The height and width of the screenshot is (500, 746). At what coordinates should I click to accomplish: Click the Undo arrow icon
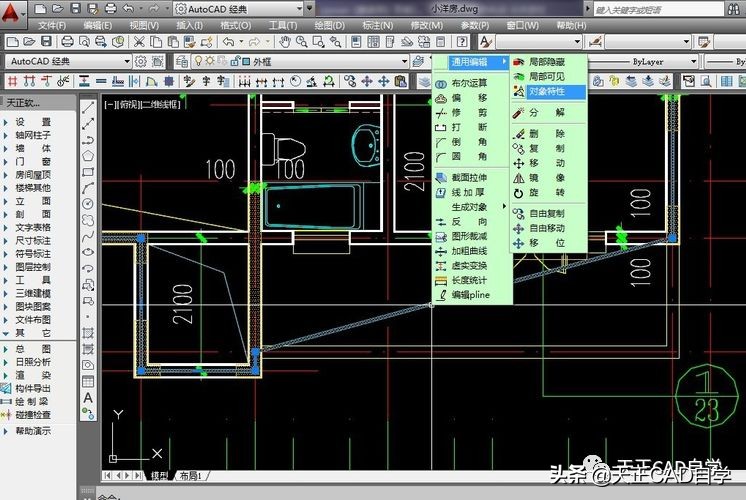[229, 42]
